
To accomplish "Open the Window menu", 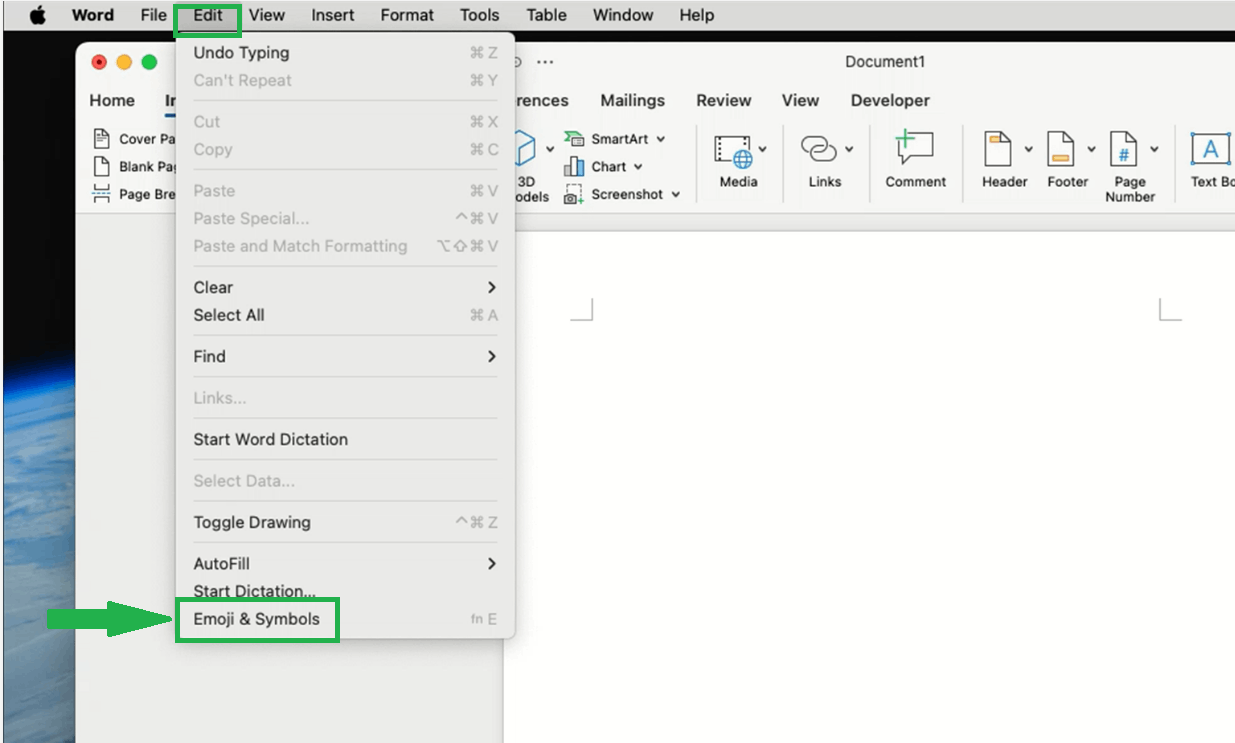I will [x=623, y=15].
